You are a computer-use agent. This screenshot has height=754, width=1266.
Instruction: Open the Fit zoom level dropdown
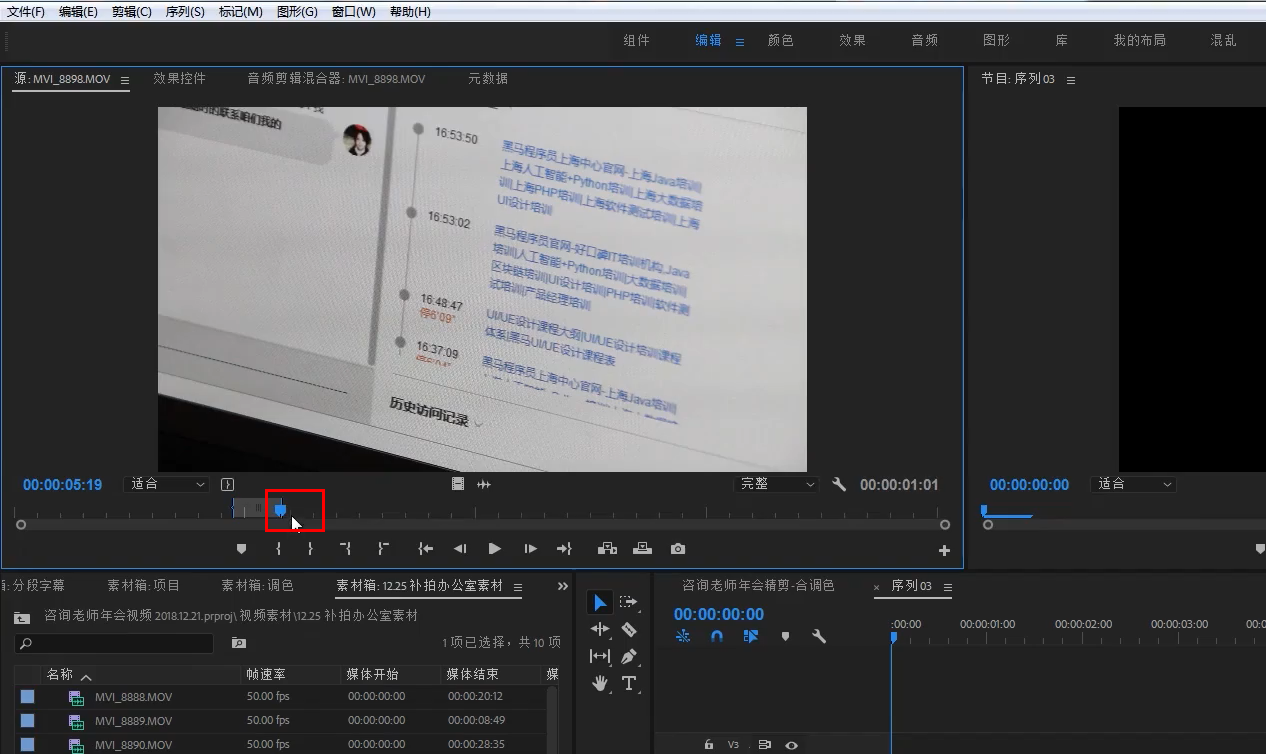(166, 484)
